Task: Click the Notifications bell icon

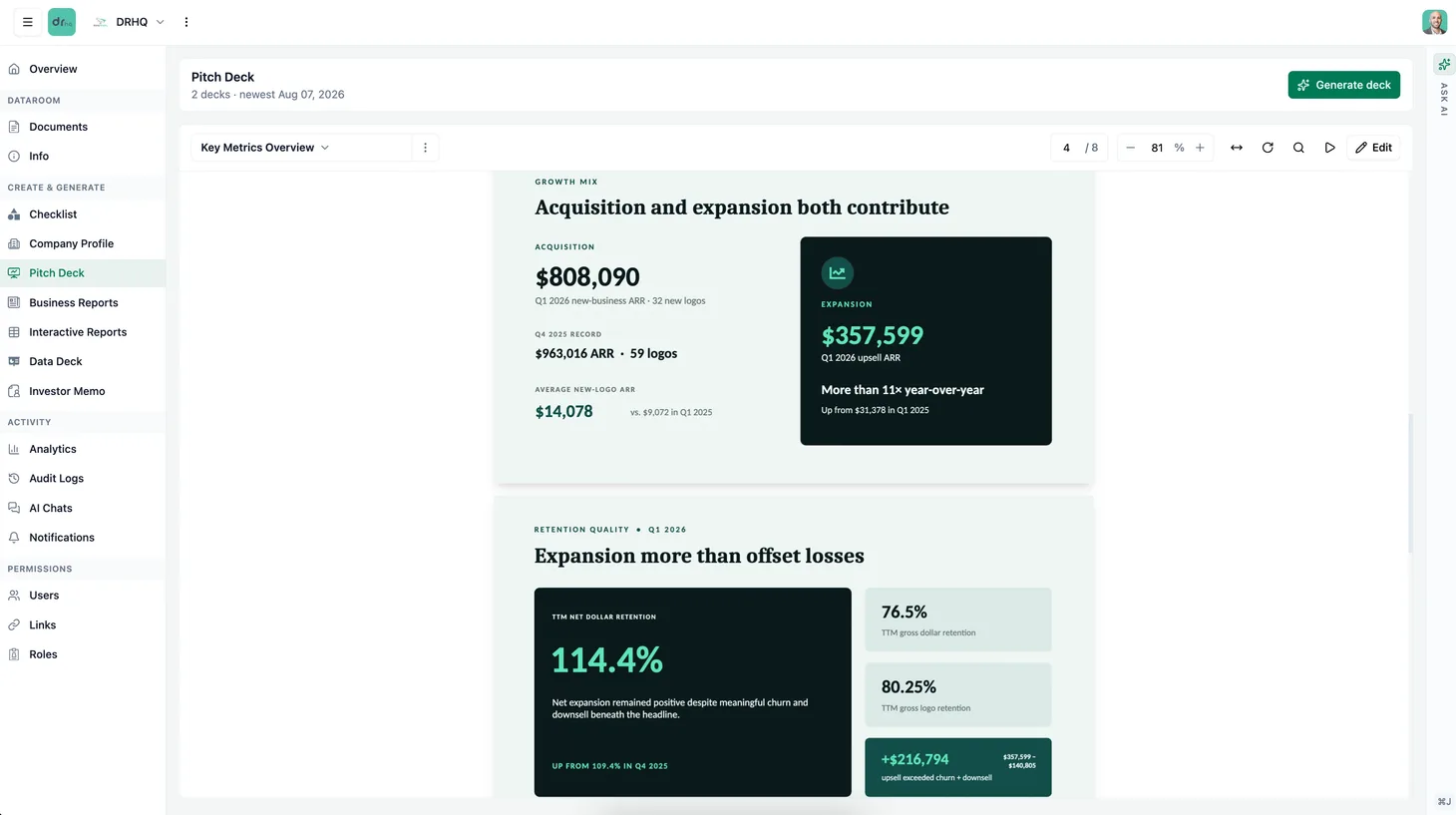Action: pos(14,537)
